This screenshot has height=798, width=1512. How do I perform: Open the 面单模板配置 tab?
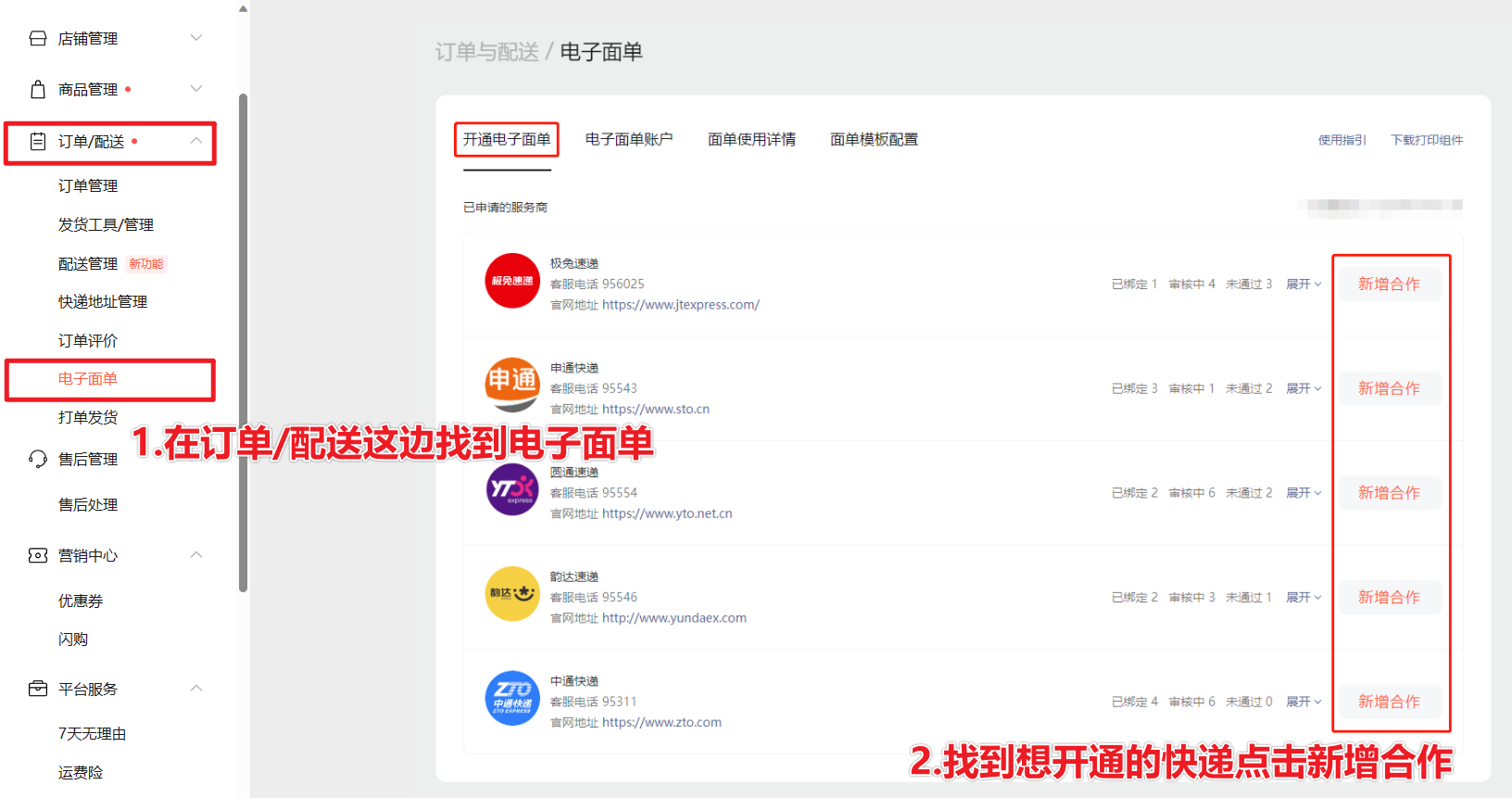click(x=874, y=139)
